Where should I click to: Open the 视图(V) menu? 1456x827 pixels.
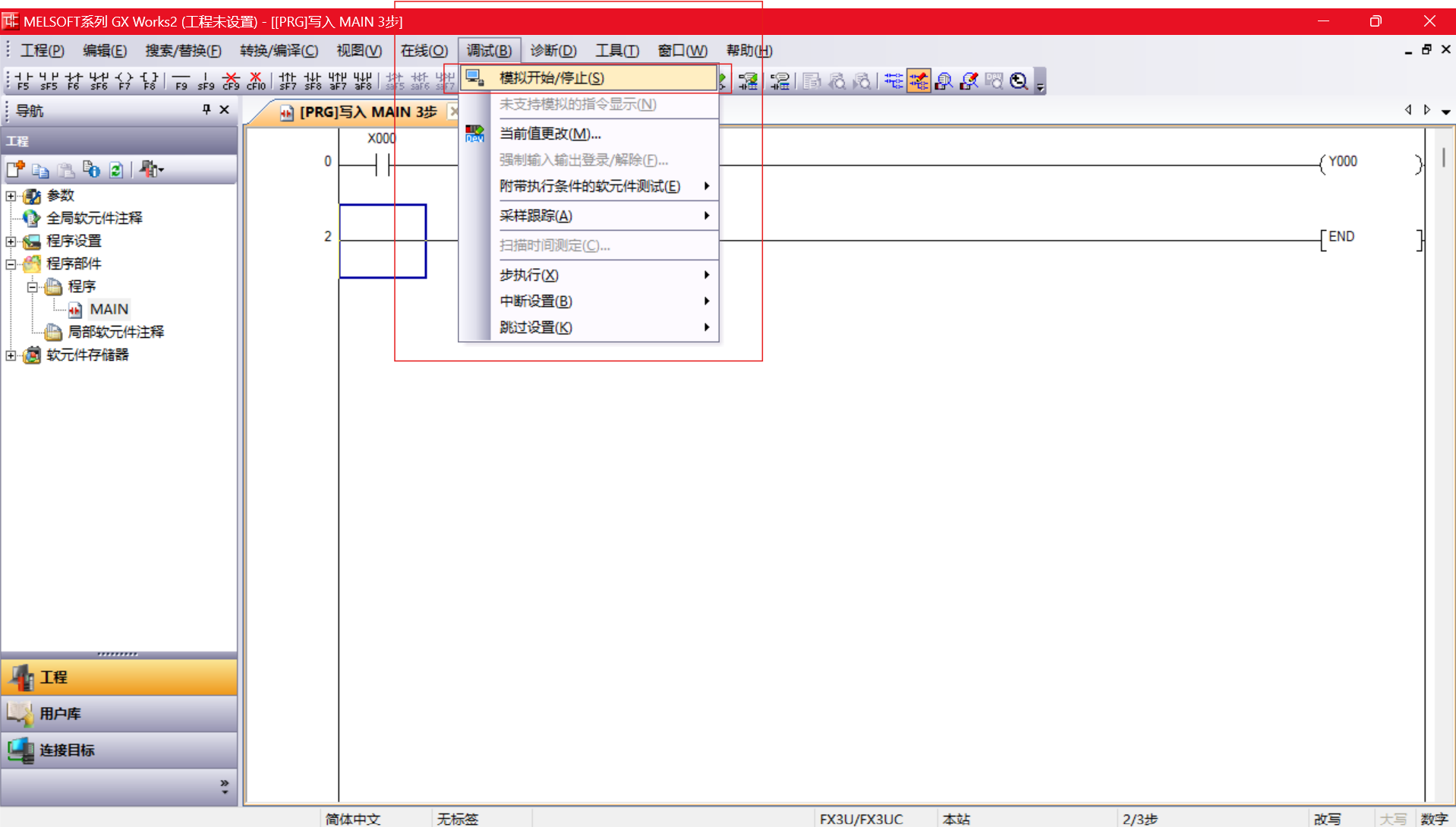point(359,51)
